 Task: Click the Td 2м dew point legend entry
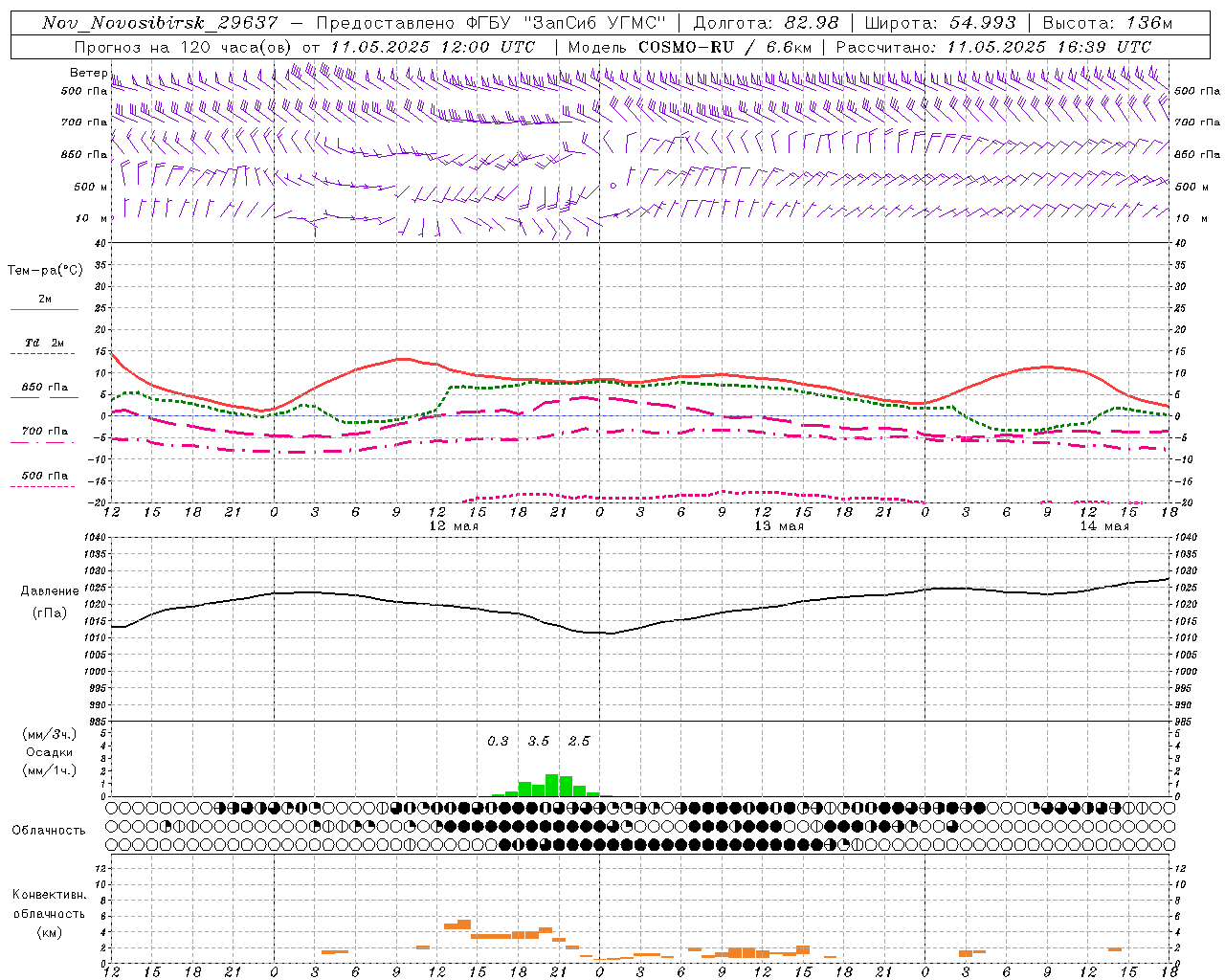point(45,343)
